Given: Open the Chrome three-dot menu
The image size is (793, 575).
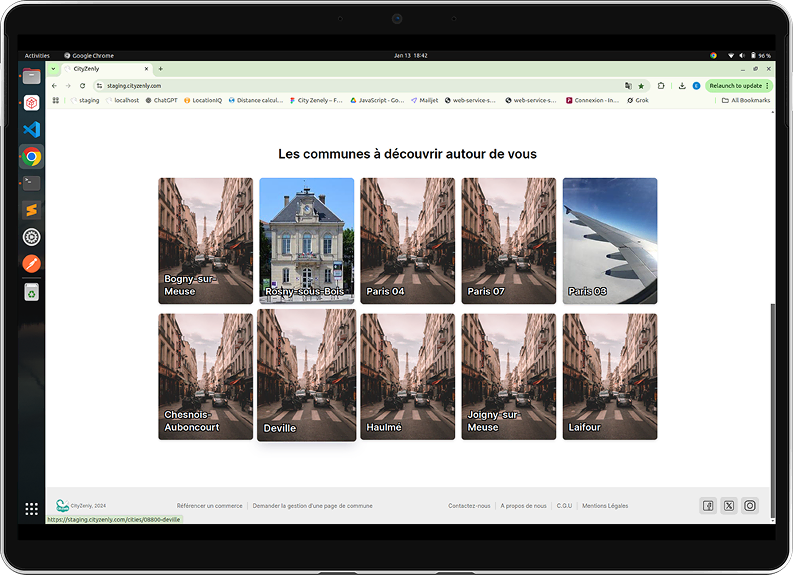Looking at the screenshot, I should [x=767, y=86].
